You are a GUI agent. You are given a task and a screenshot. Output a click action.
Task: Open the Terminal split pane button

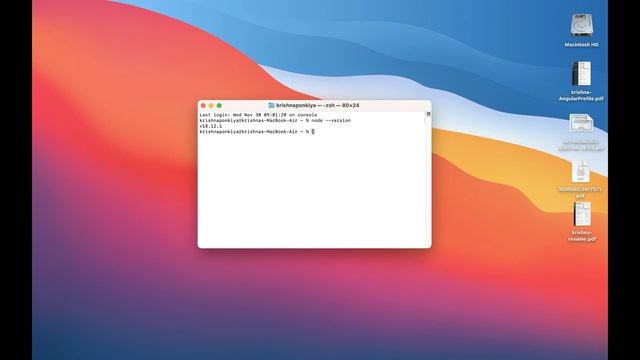pos(428,114)
